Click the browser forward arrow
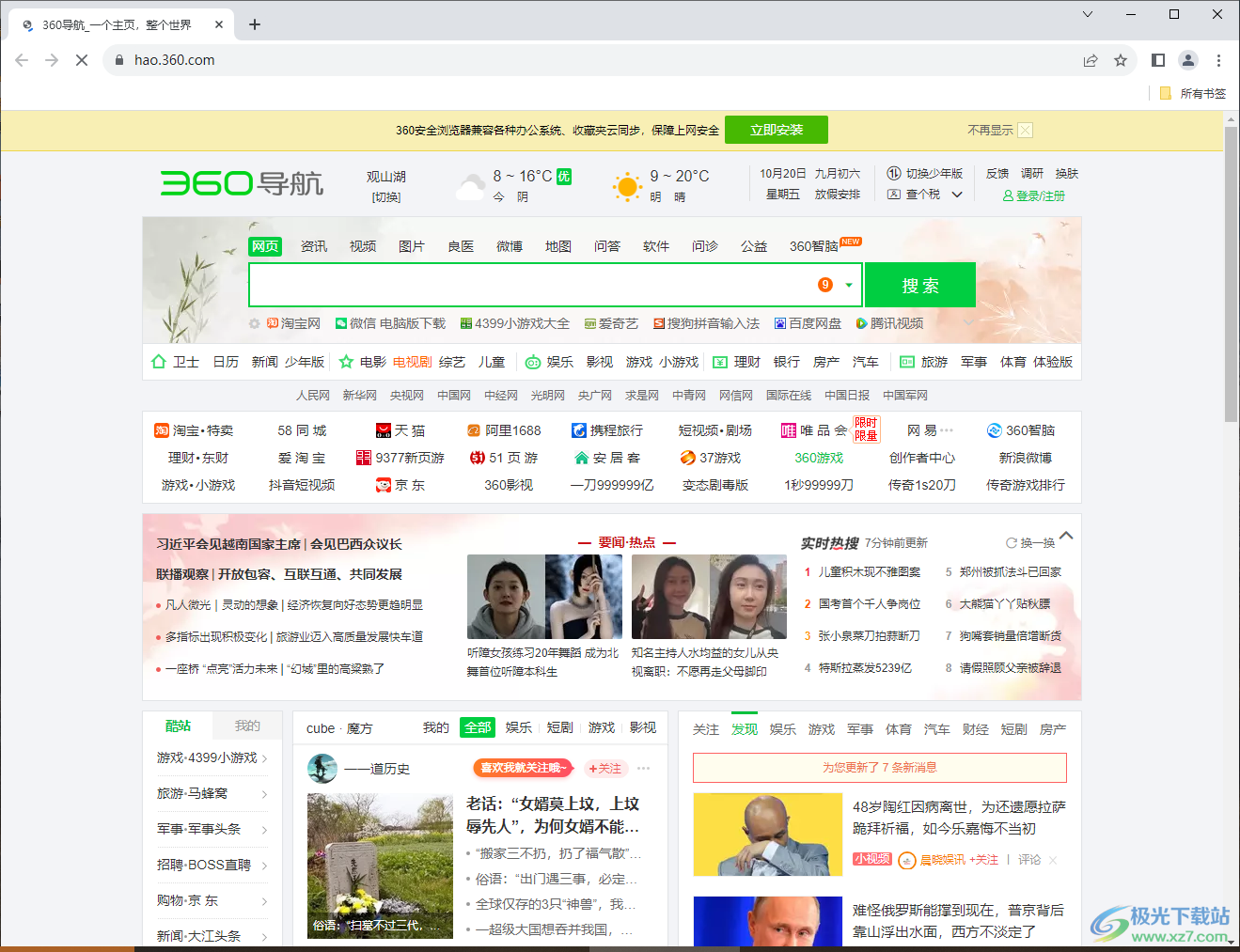1240x952 pixels. click(x=52, y=60)
